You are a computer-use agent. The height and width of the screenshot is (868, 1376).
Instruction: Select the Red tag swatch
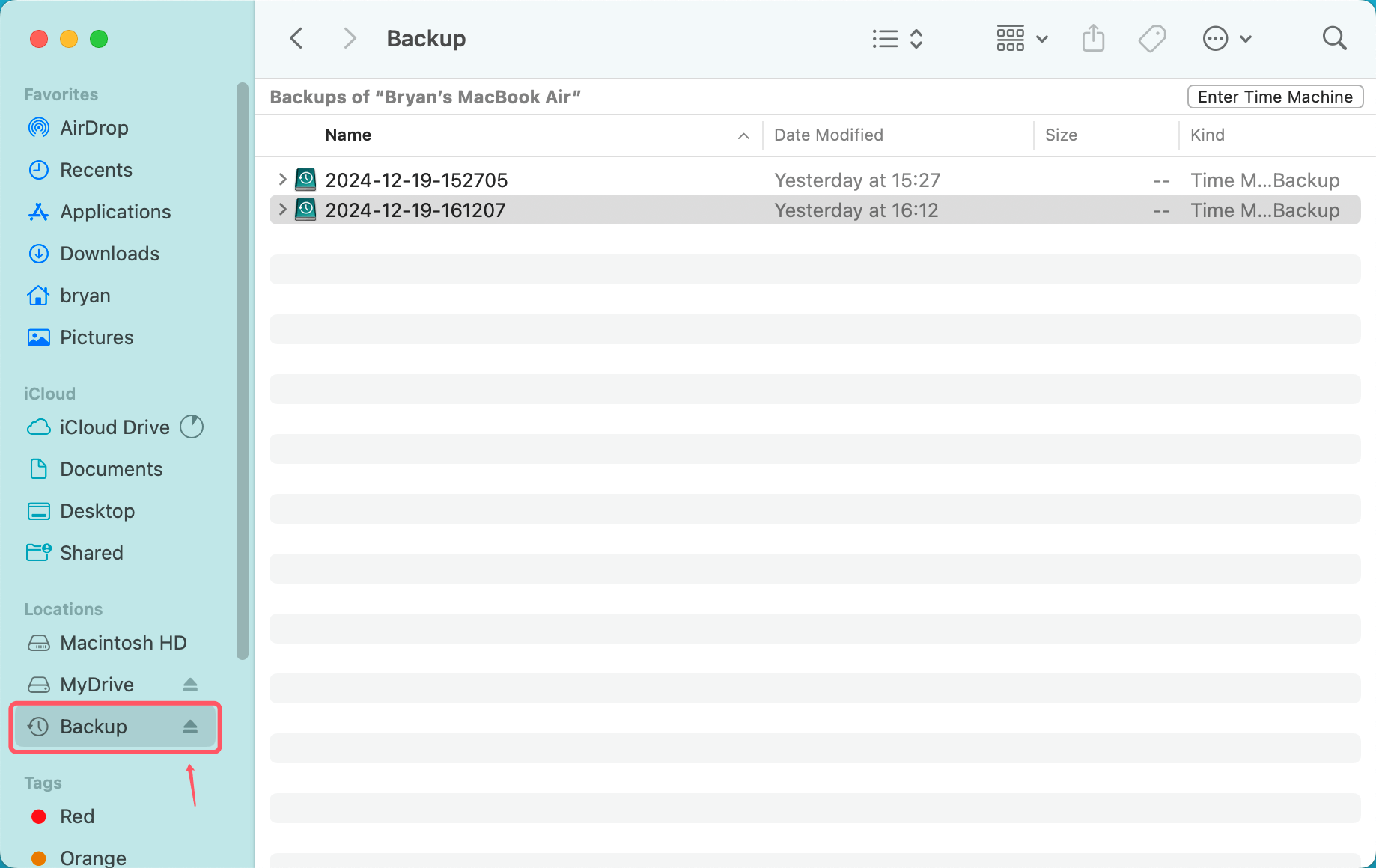point(39,816)
